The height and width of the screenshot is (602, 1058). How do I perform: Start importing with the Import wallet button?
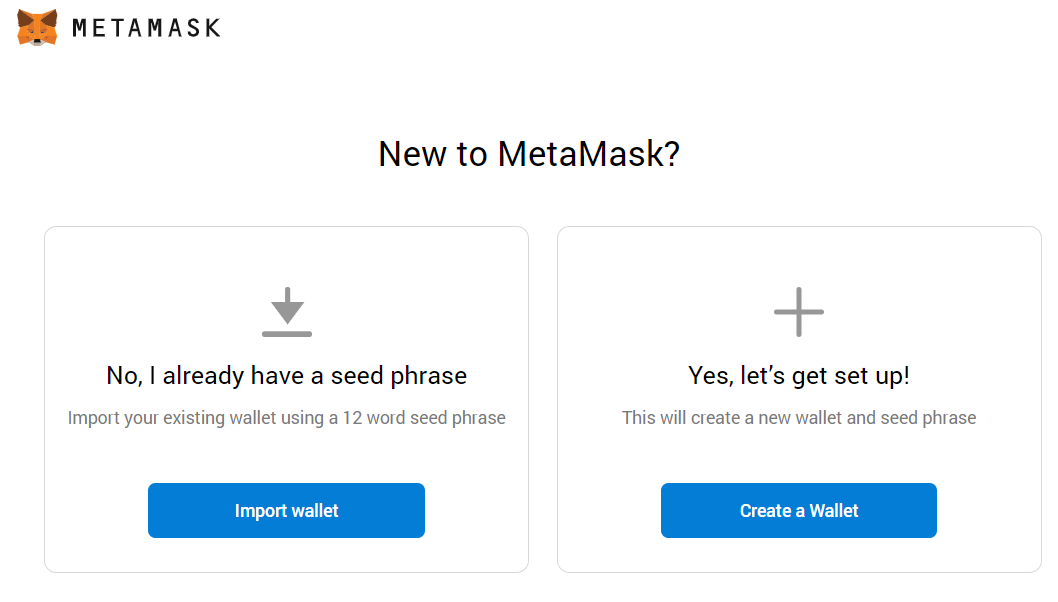click(x=286, y=510)
